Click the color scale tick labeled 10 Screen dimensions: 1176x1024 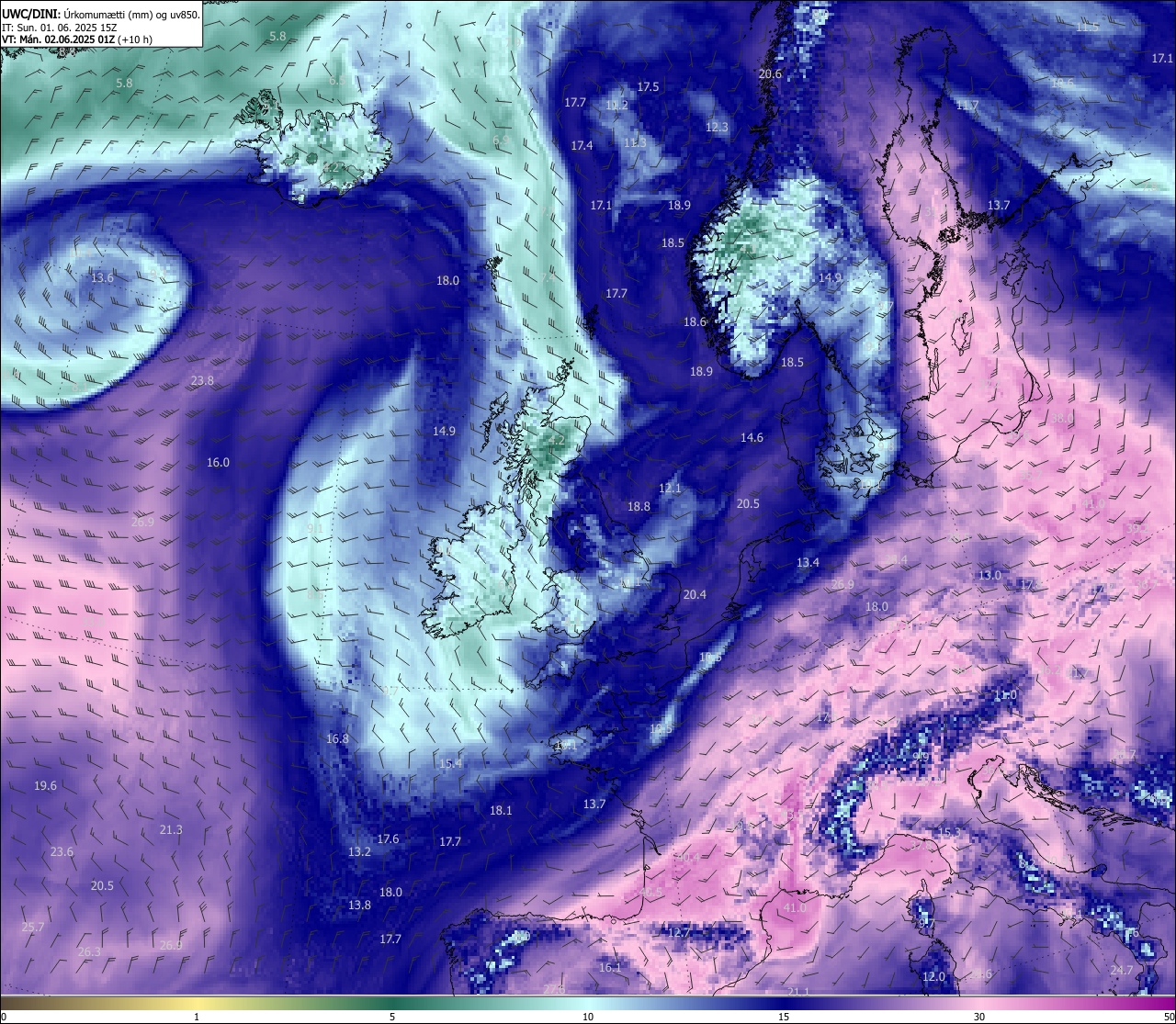coord(588,1017)
